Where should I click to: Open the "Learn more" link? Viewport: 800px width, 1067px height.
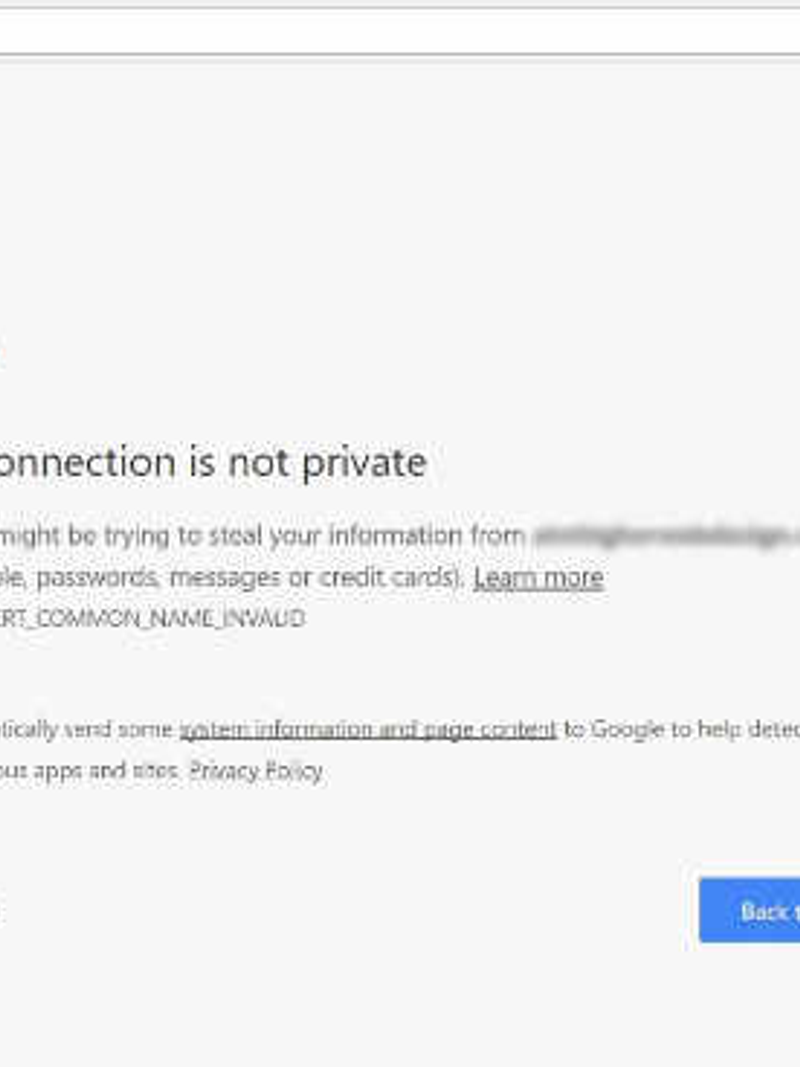pyautogui.click(x=538, y=578)
